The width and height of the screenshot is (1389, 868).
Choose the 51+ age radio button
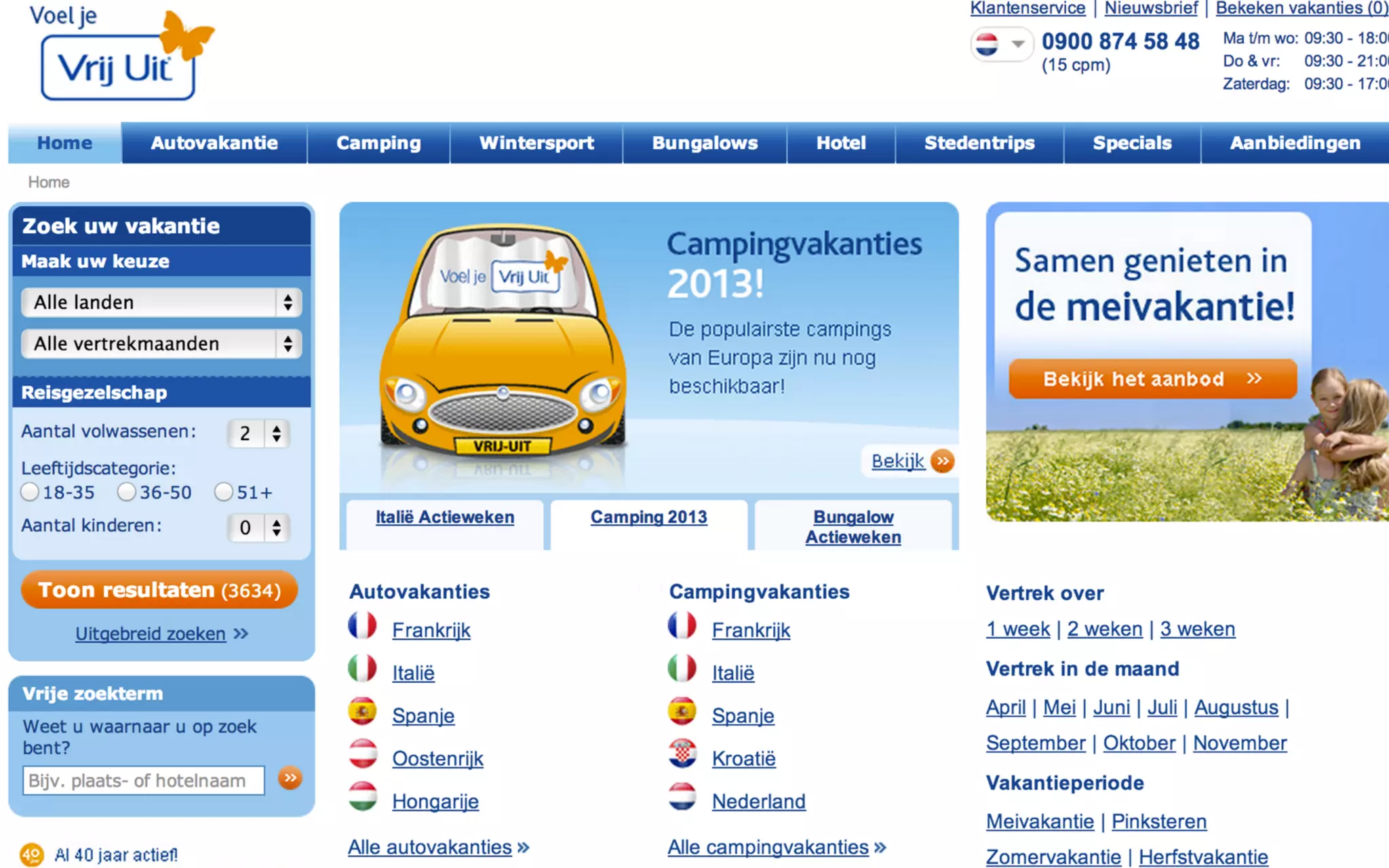[x=224, y=492]
